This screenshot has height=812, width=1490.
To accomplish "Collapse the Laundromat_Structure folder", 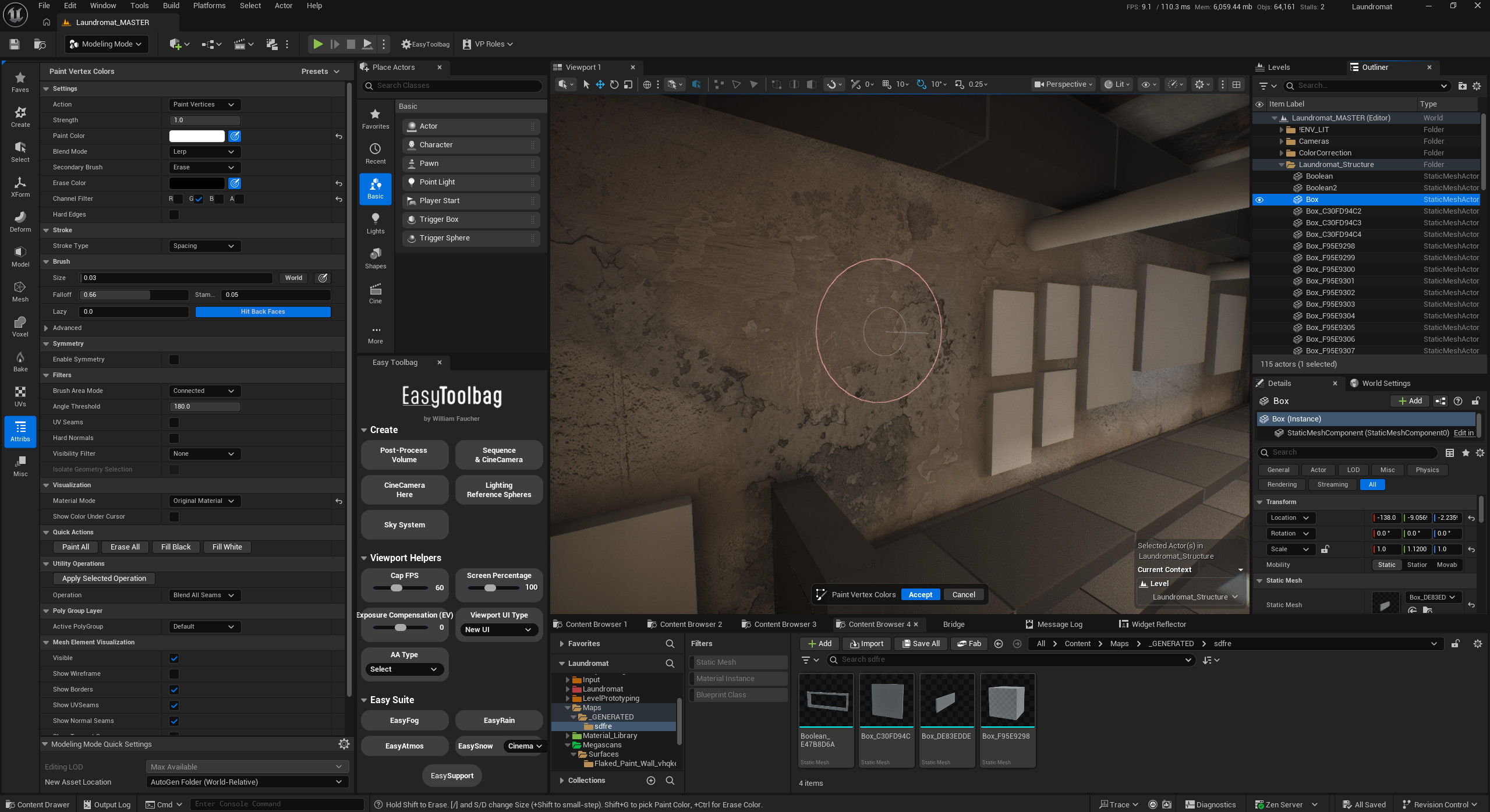I will (1281, 165).
